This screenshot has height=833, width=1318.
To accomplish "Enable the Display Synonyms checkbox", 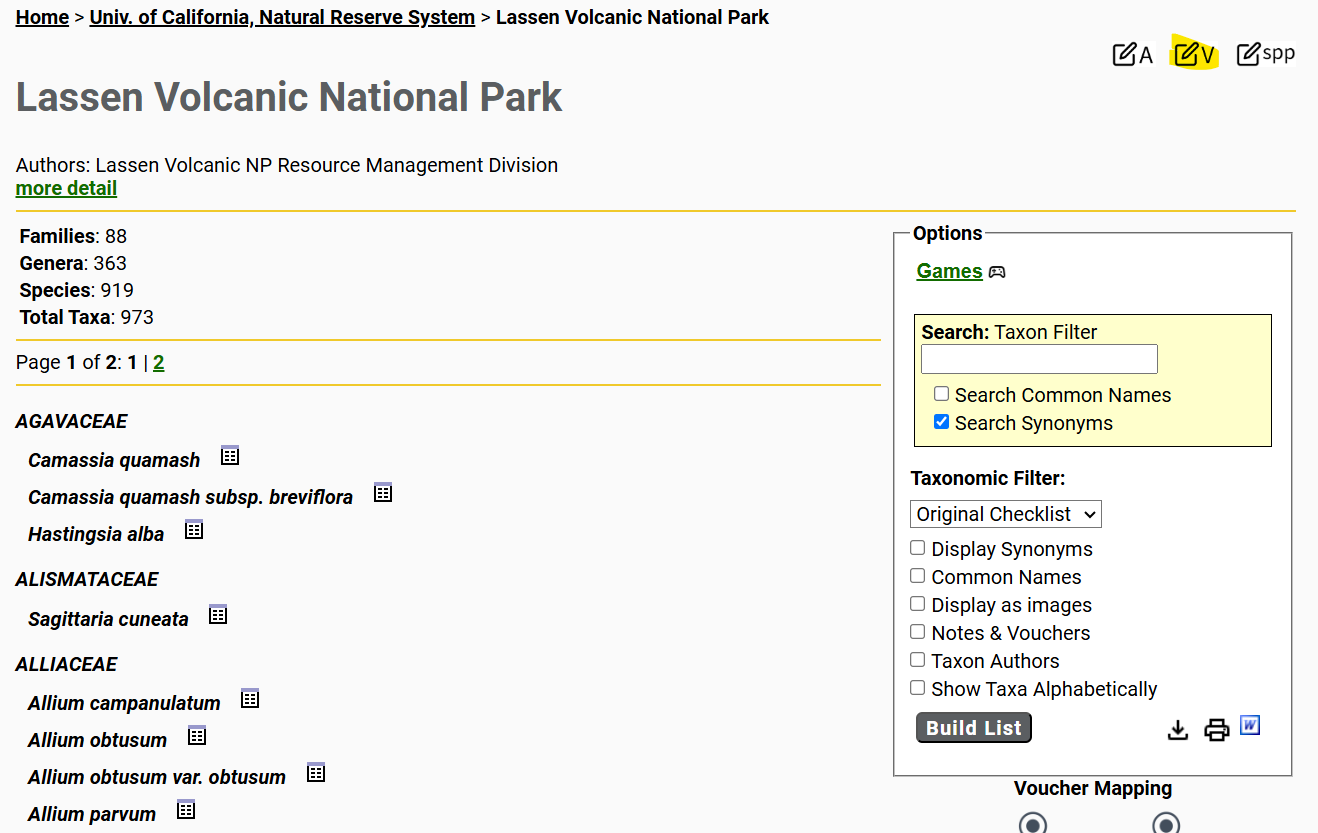I will 917,548.
